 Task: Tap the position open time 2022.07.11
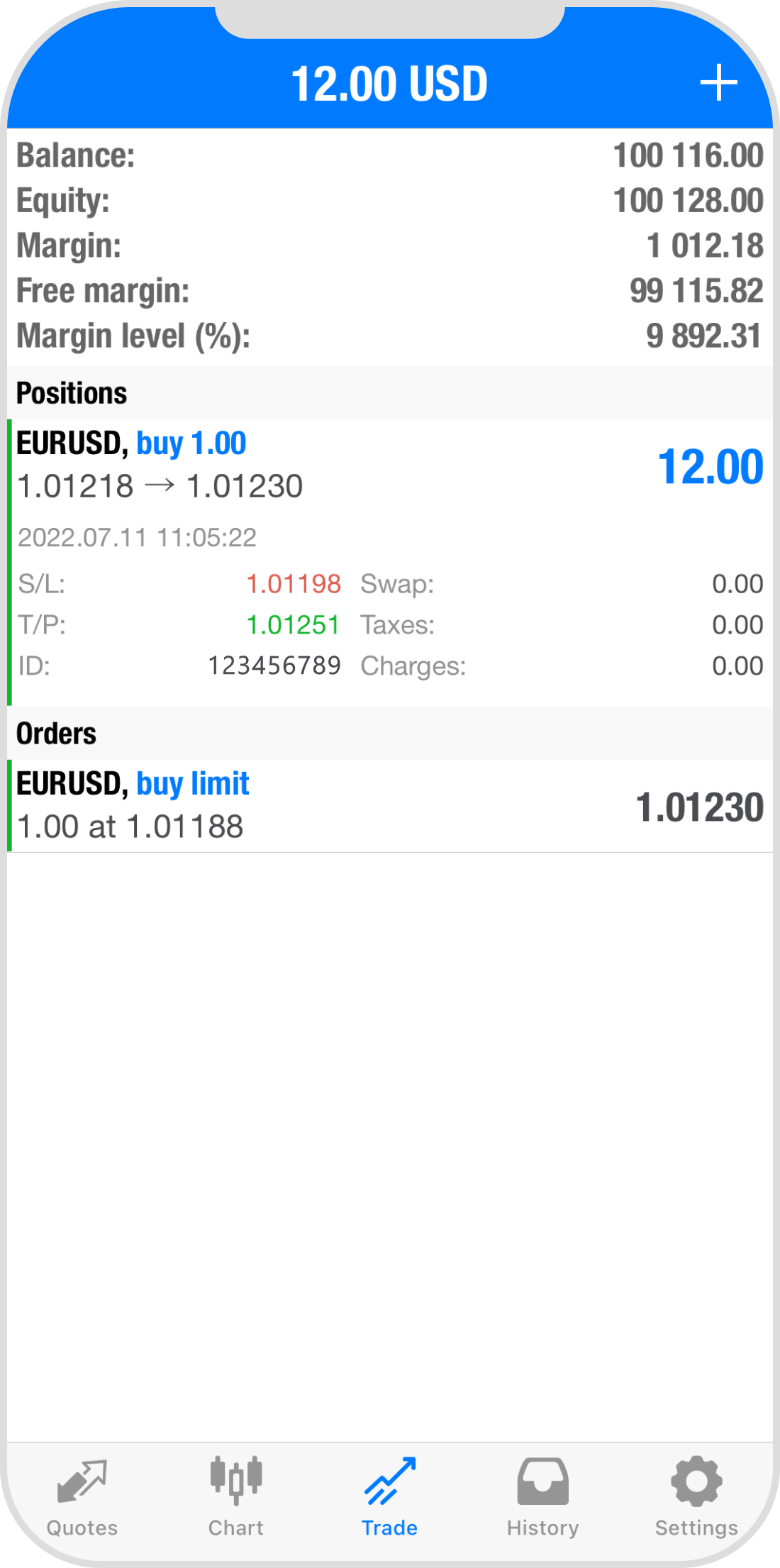pos(137,538)
